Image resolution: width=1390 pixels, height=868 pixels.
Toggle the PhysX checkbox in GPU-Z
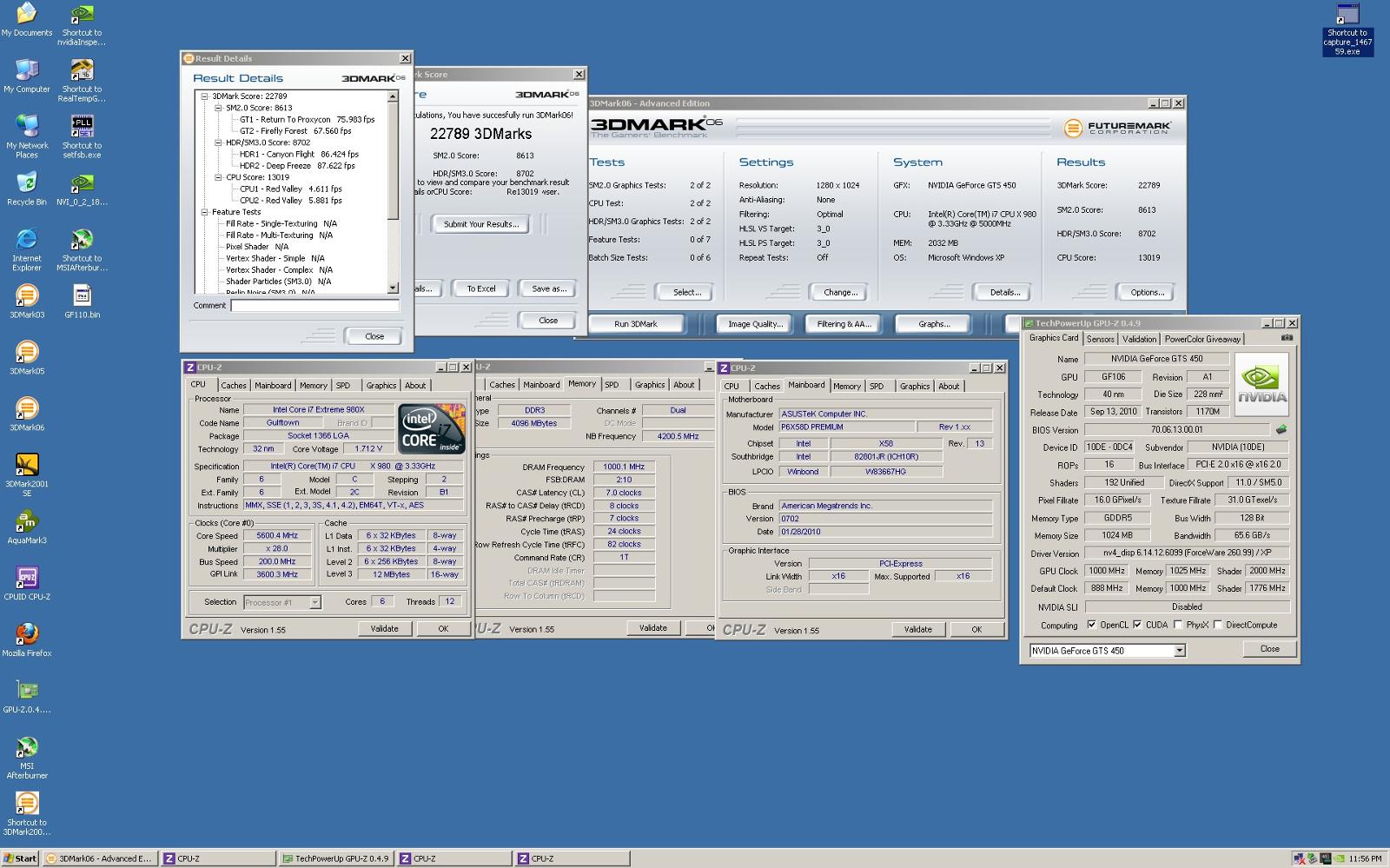pos(1177,625)
